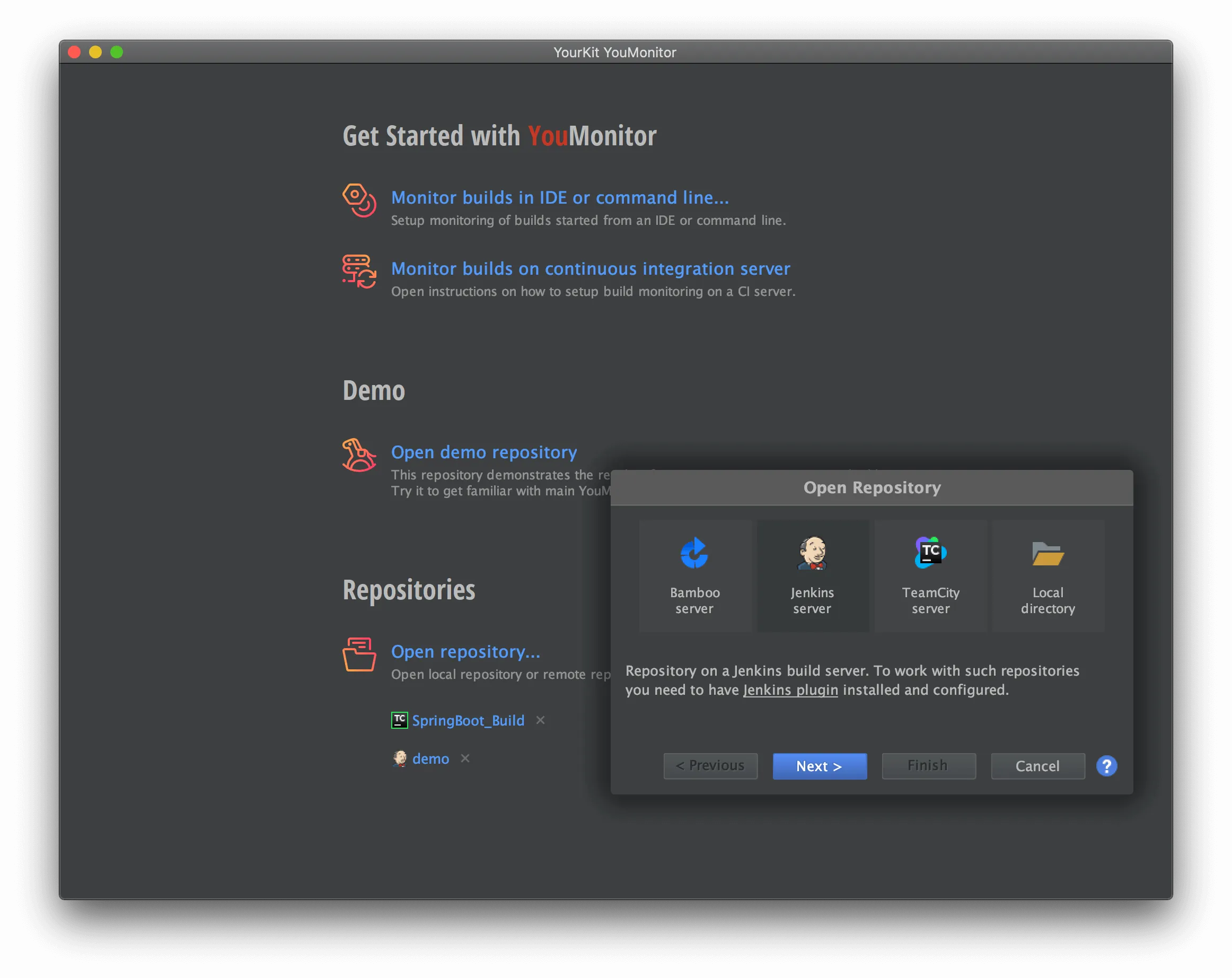
Task: Click the Open repository folder icon
Action: tap(359, 654)
